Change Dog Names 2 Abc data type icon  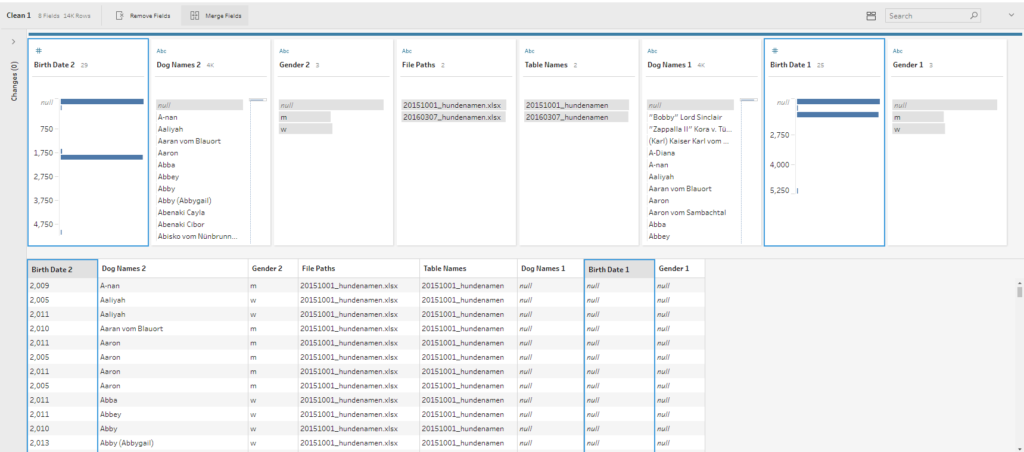coord(161,51)
